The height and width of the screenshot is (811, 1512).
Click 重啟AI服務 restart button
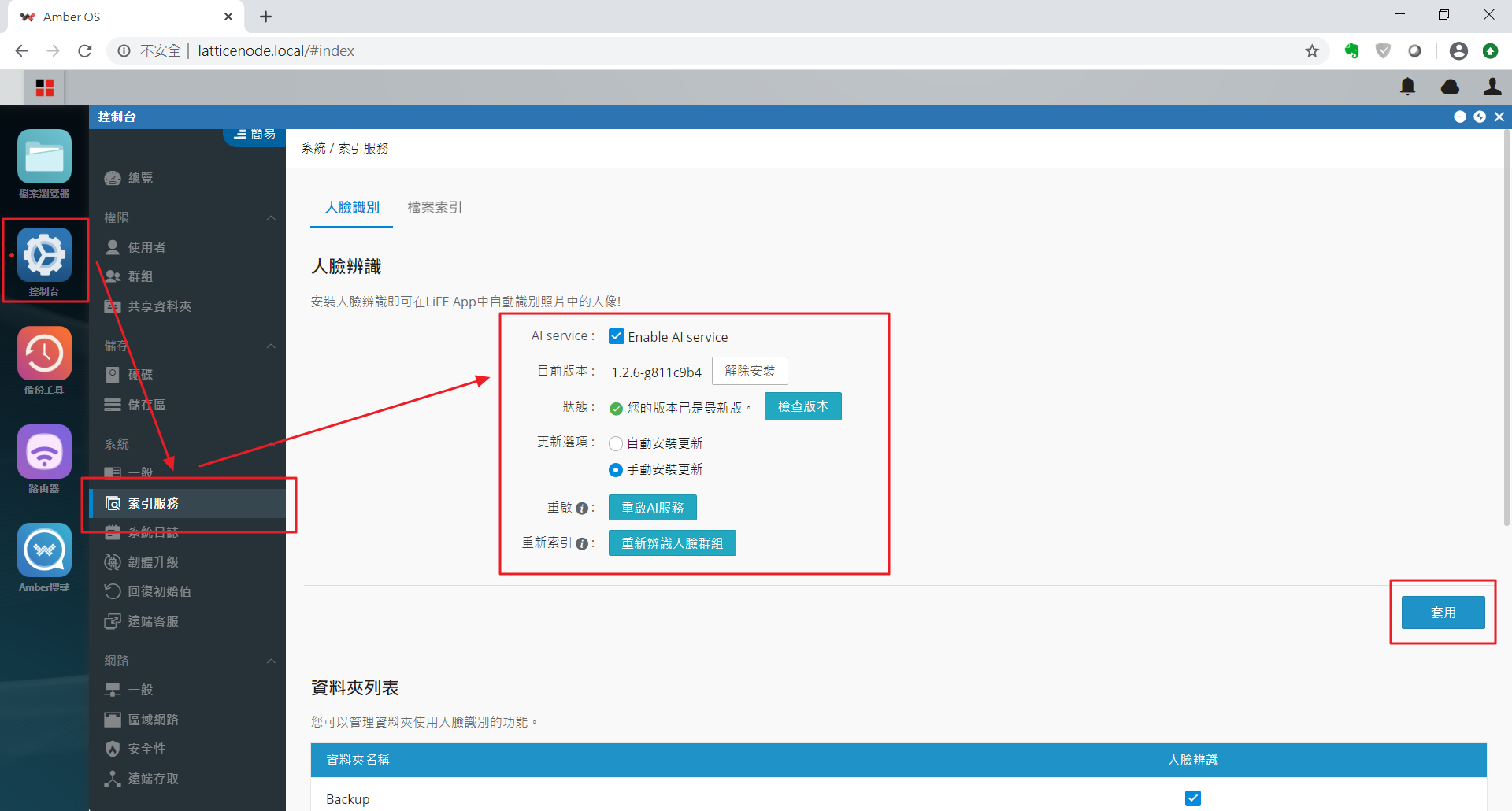click(652, 508)
